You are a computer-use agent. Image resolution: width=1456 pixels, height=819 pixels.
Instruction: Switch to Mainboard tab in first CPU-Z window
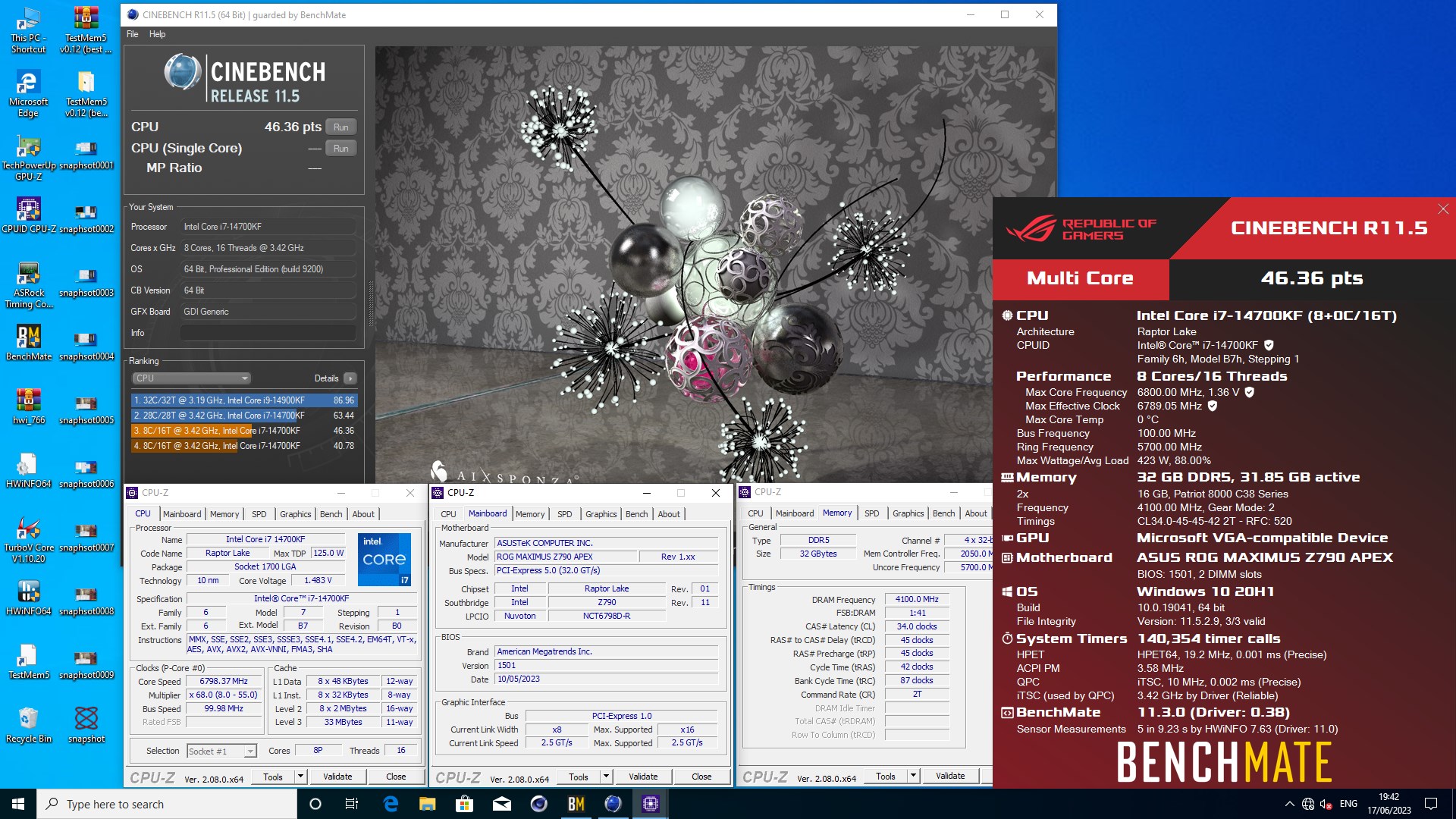pos(182,514)
